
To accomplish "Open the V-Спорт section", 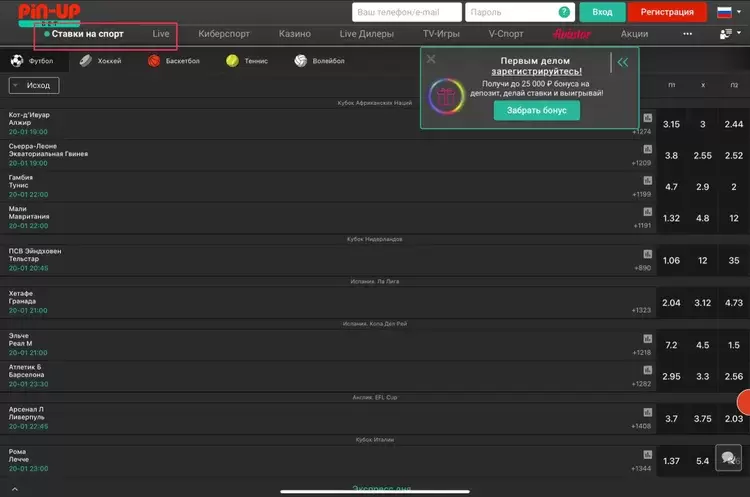I will pos(506,34).
